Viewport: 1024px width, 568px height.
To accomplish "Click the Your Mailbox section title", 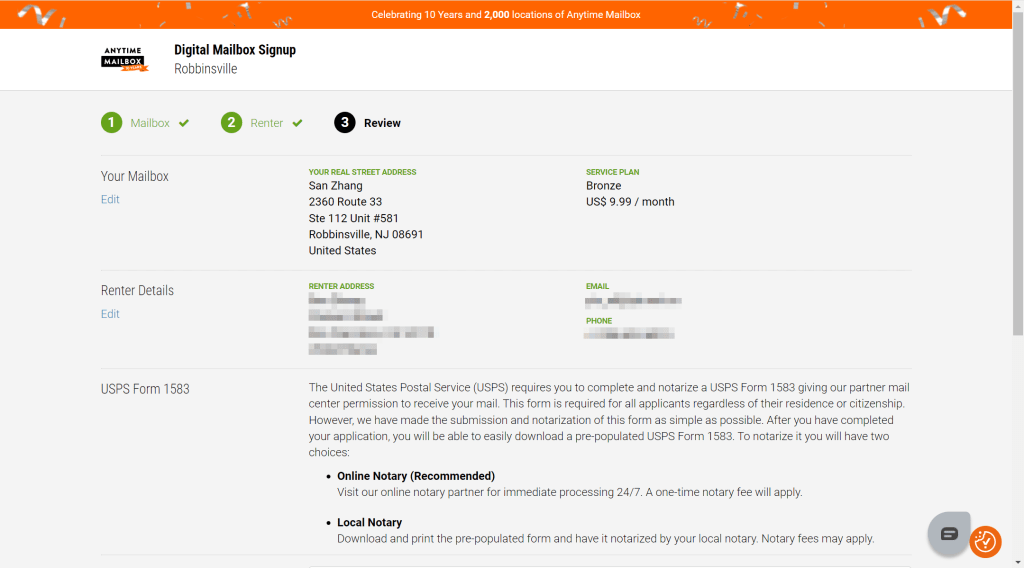I will pyautogui.click(x=135, y=176).
